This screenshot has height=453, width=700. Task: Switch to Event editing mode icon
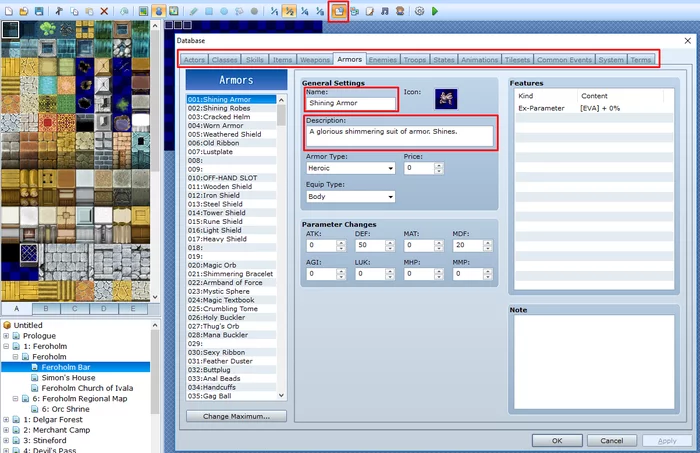coord(158,11)
